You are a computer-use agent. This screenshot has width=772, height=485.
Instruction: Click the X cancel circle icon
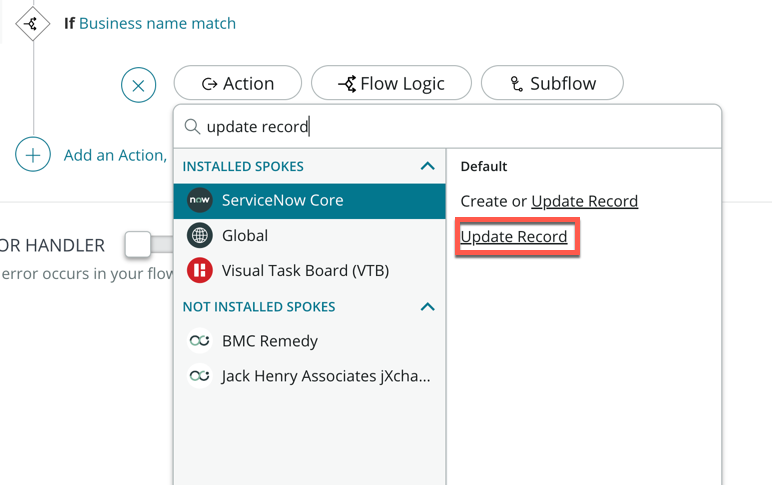coord(138,85)
